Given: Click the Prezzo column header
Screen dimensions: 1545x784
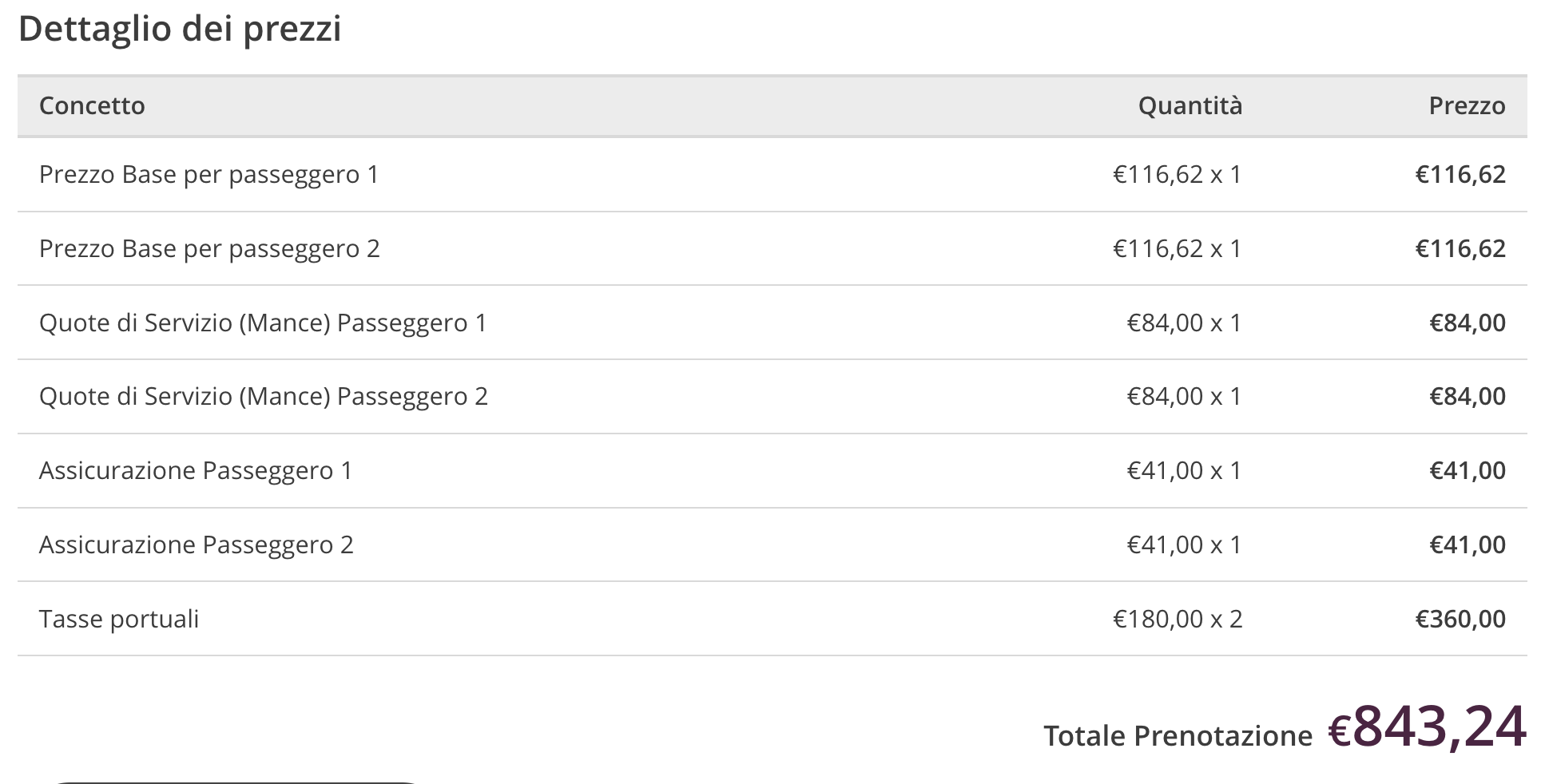Looking at the screenshot, I should click(x=1467, y=106).
